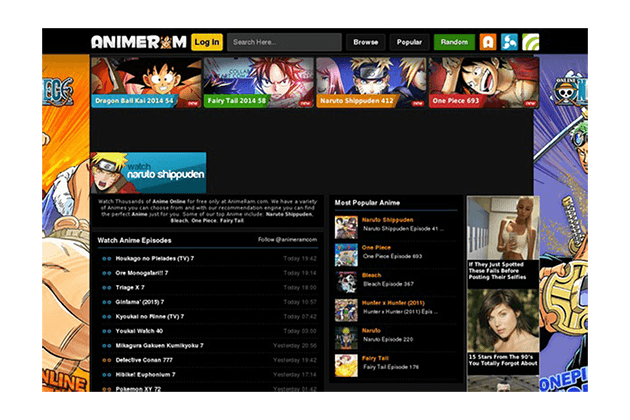Open Bleach Episode 367 text
The height and width of the screenshot is (420, 630).
(x=388, y=284)
